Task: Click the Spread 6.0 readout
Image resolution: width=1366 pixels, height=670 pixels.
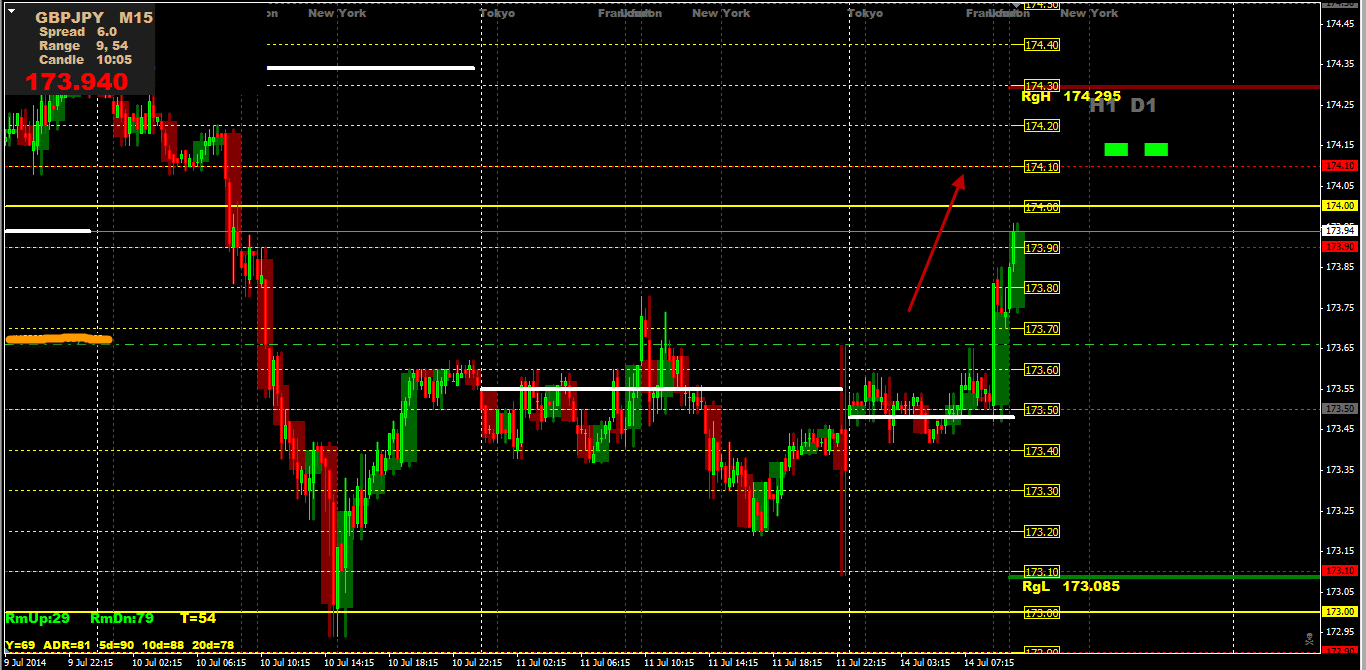Action: (x=78, y=32)
